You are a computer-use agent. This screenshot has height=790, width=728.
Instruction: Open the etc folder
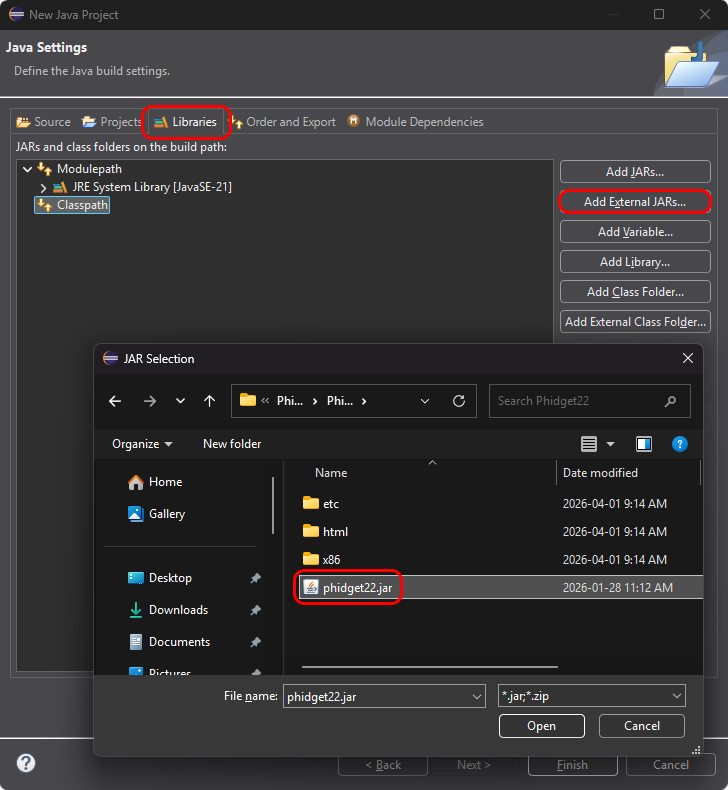point(331,504)
